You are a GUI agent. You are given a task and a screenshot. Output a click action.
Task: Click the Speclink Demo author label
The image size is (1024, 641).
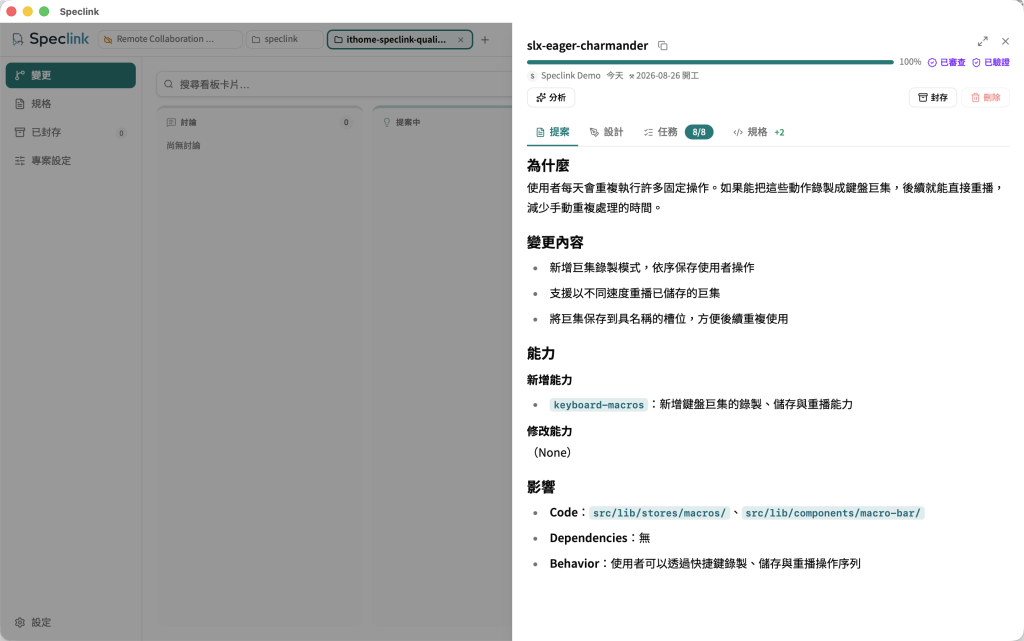[x=570, y=76]
